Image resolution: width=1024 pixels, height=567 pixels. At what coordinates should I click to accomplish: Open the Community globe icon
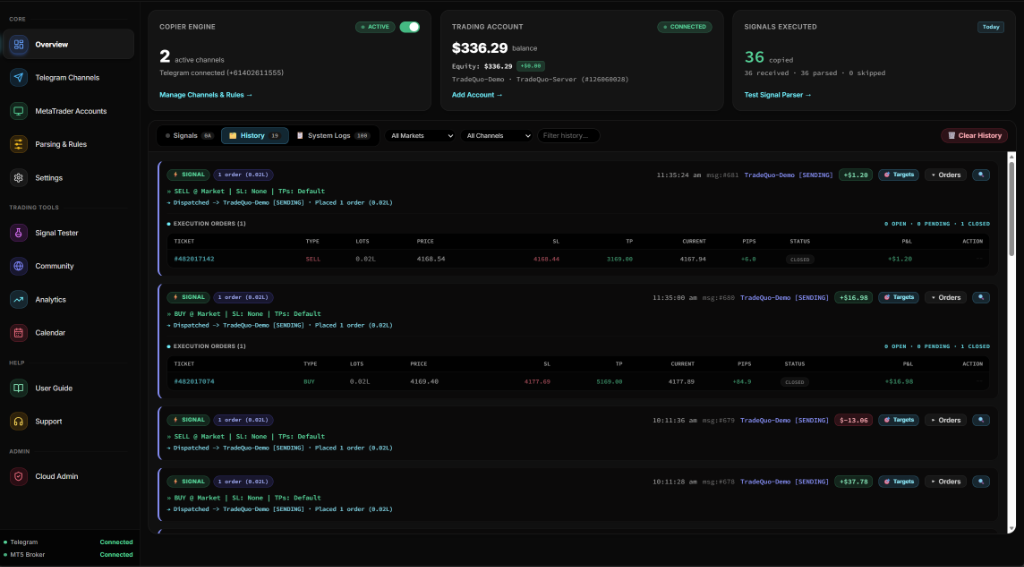click(18, 266)
